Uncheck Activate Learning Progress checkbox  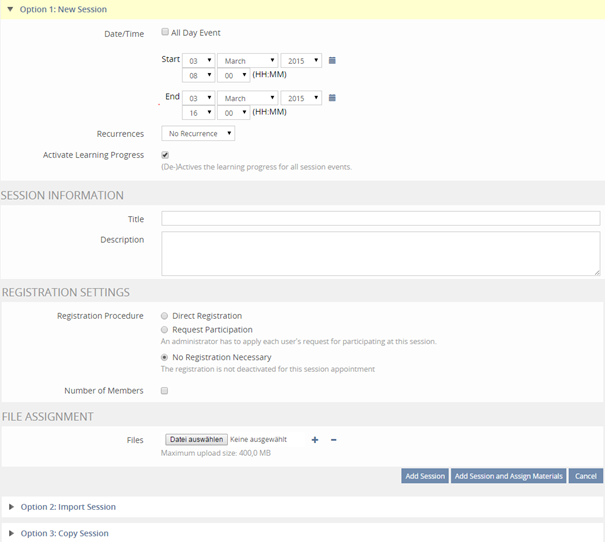pyautogui.click(x=165, y=155)
